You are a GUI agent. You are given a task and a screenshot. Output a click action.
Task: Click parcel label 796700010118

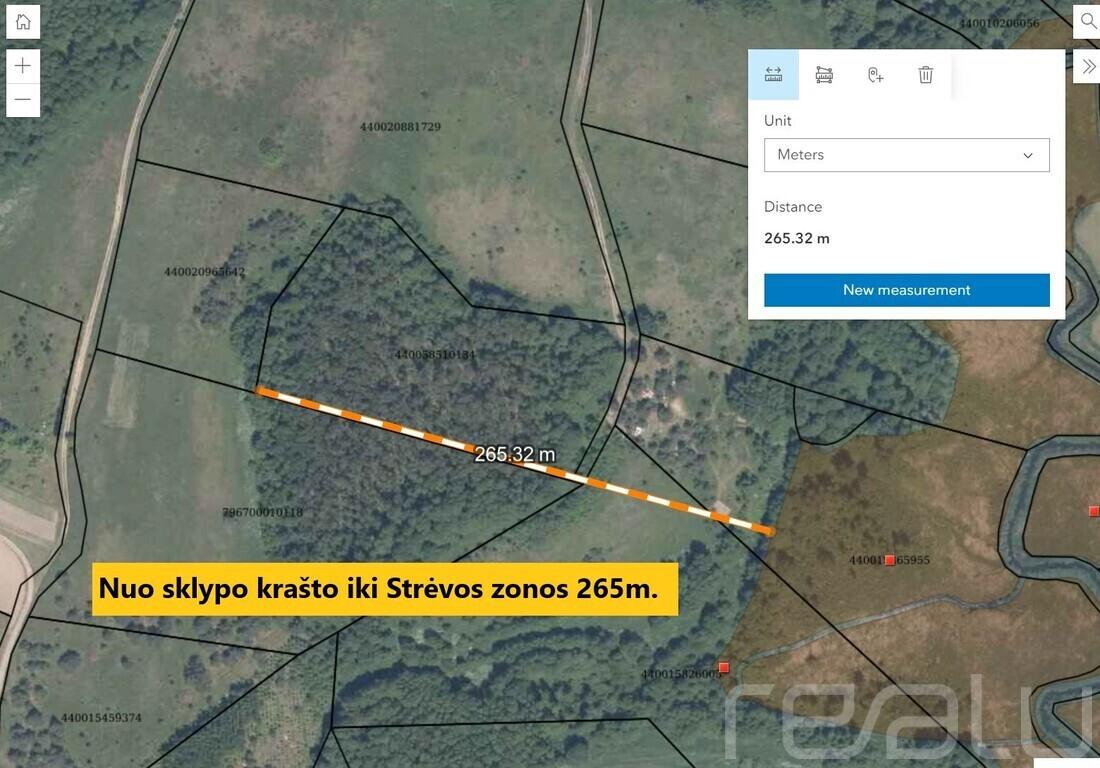tap(262, 512)
